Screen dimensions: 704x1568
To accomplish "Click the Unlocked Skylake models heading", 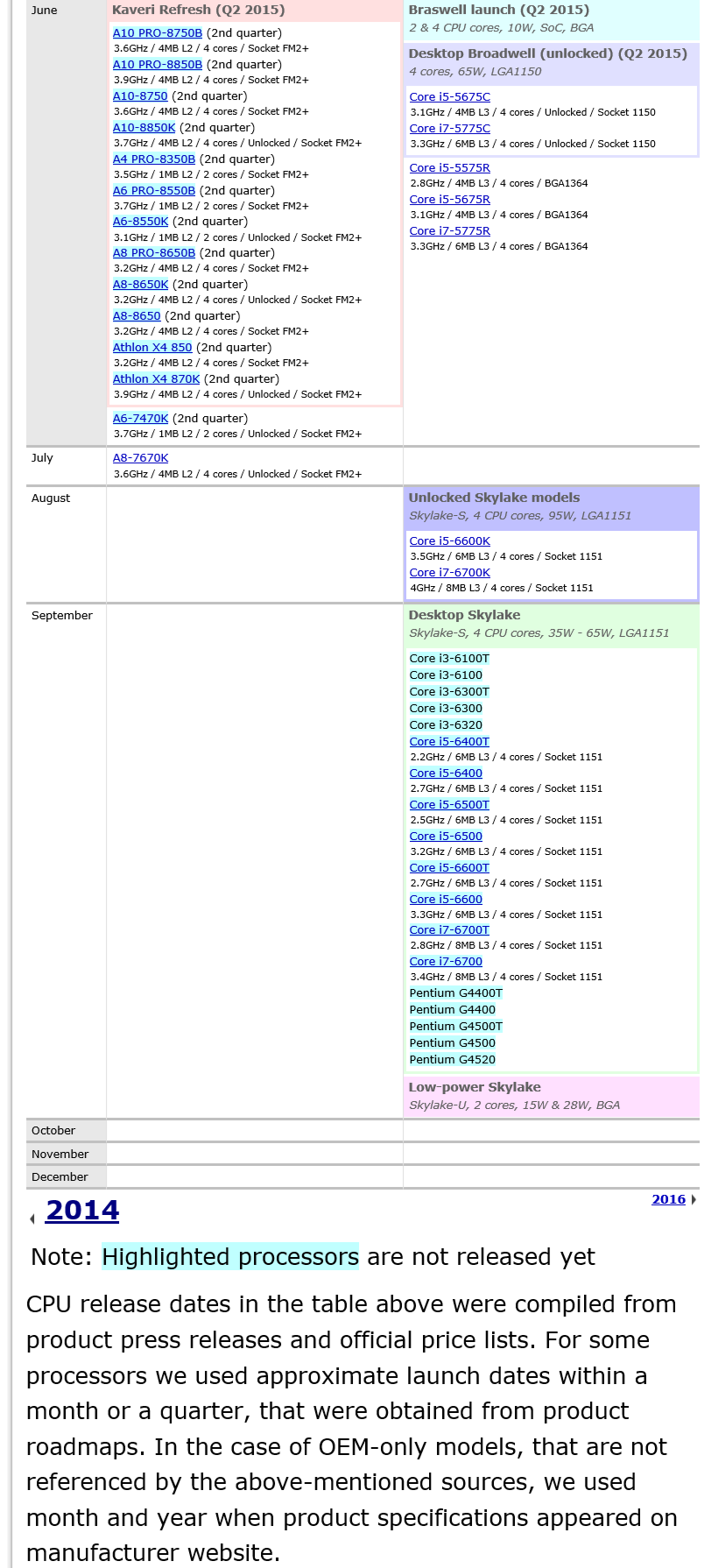I will tap(494, 498).
